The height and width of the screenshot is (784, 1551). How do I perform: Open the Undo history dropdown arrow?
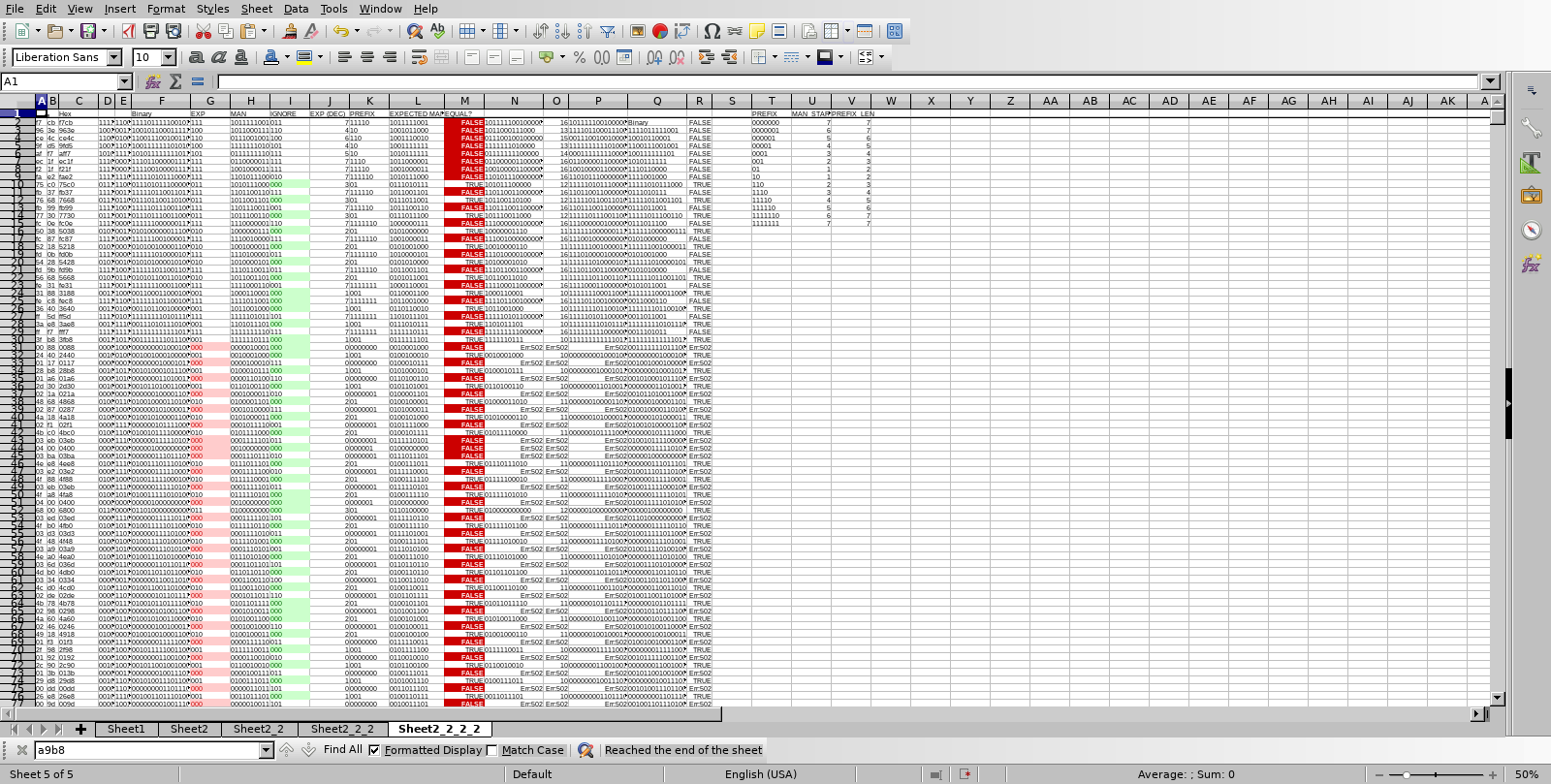[x=356, y=31]
